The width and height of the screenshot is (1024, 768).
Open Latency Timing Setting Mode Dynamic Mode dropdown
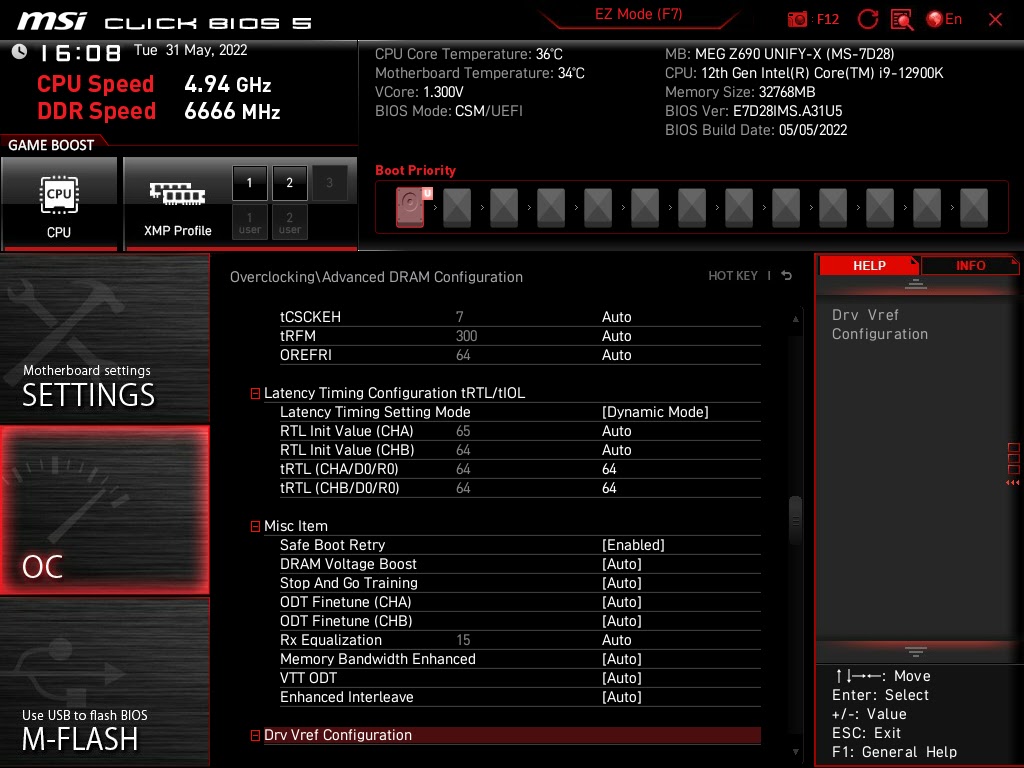pos(655,412)
